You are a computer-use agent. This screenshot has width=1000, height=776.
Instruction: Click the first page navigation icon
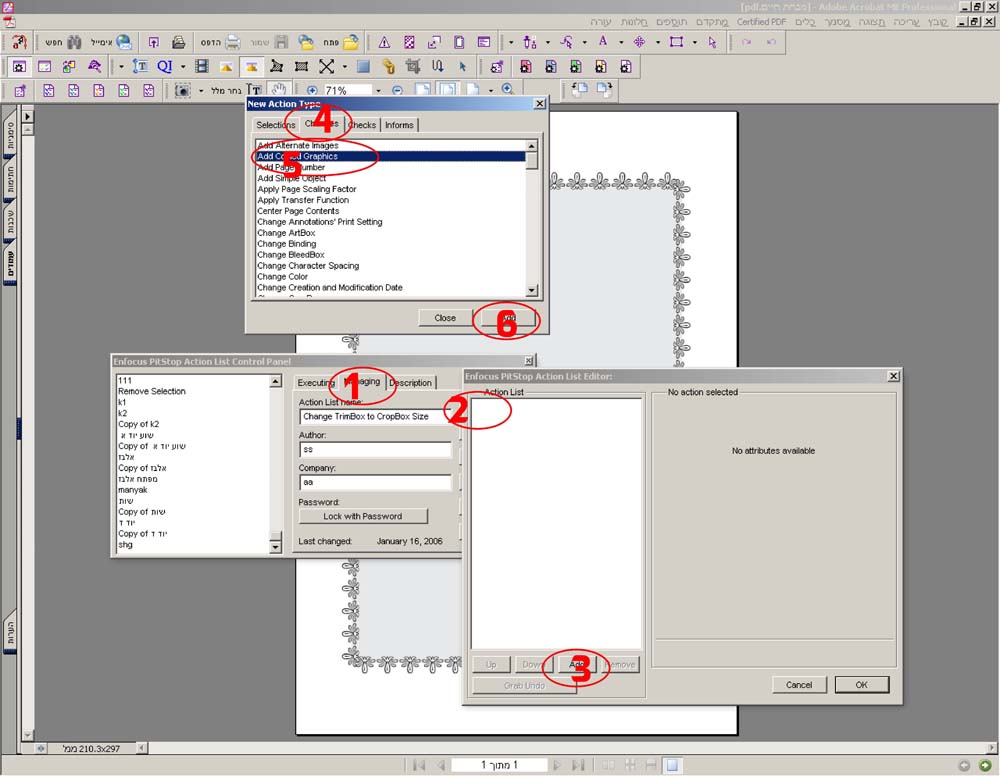point(419,765)
